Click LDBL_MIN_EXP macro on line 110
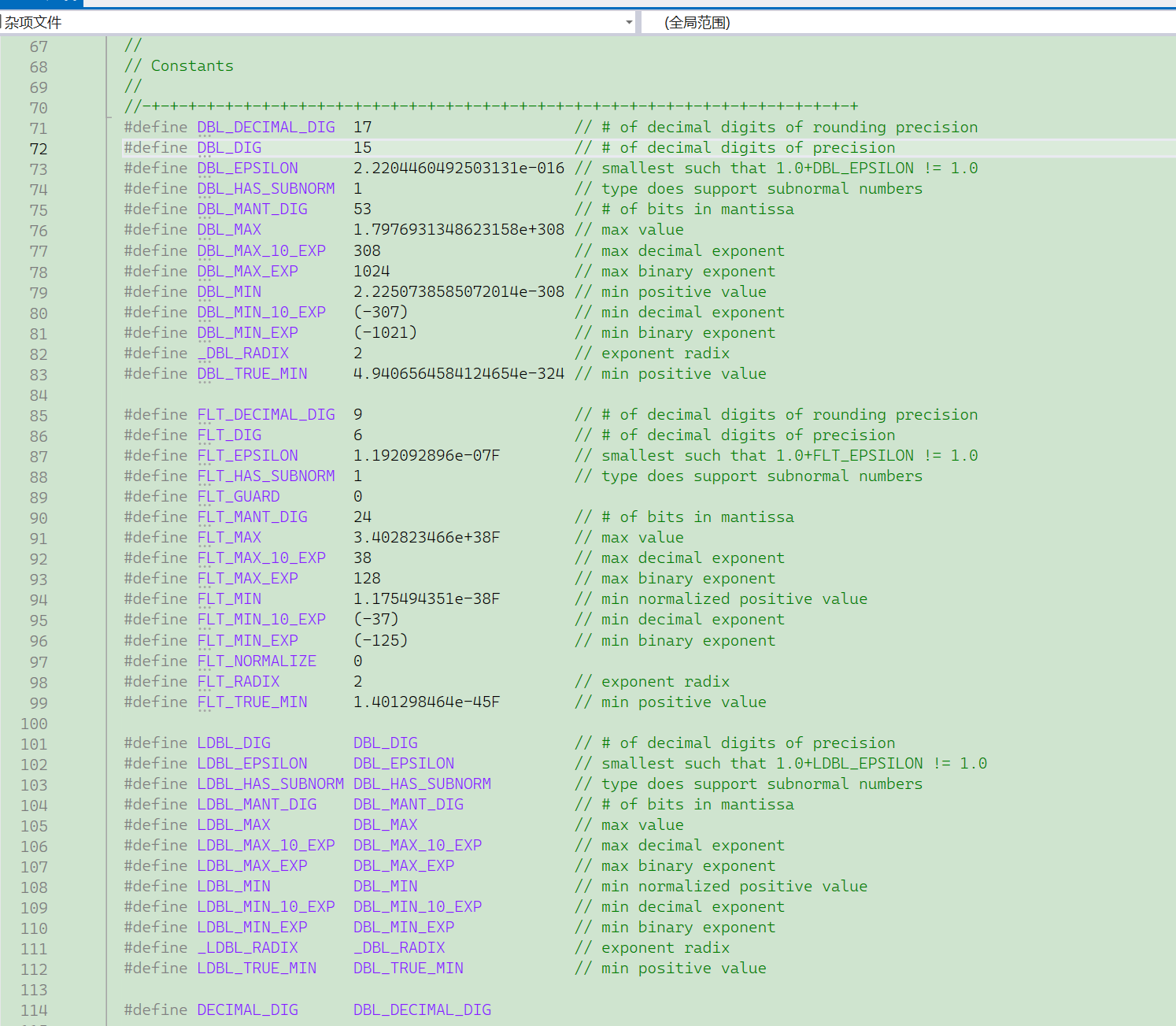Viewport: 1176px width, 1026px height. click(253, 927)
